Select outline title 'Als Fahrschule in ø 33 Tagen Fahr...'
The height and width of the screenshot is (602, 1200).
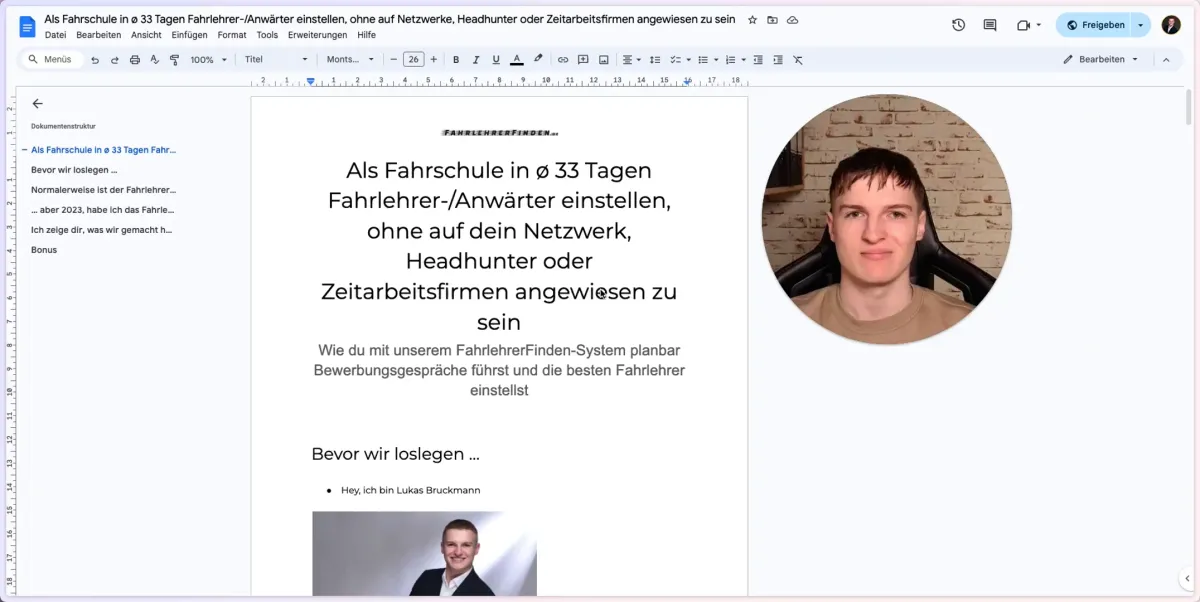point(103,150)
